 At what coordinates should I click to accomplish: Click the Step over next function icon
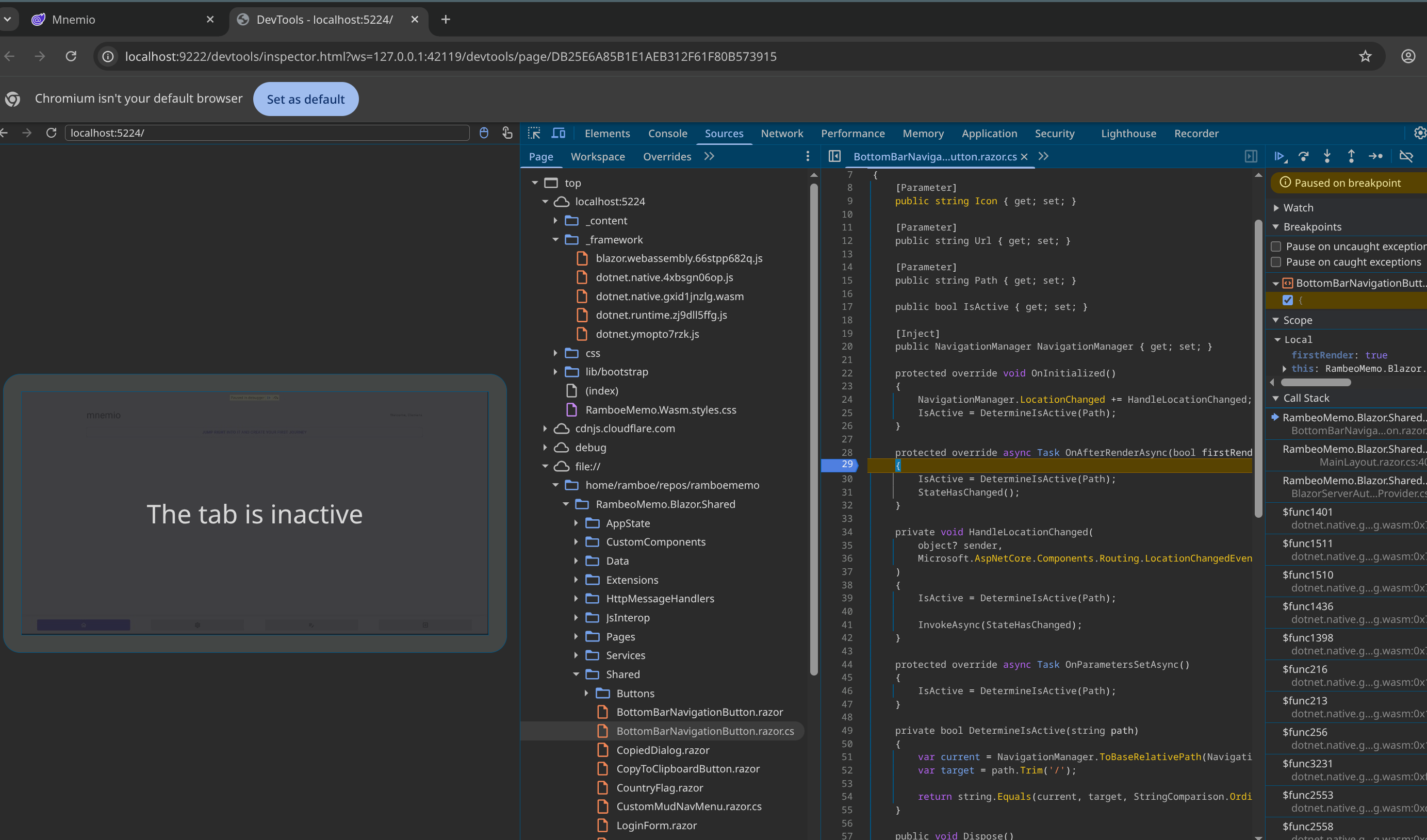tap(1304, 156)
